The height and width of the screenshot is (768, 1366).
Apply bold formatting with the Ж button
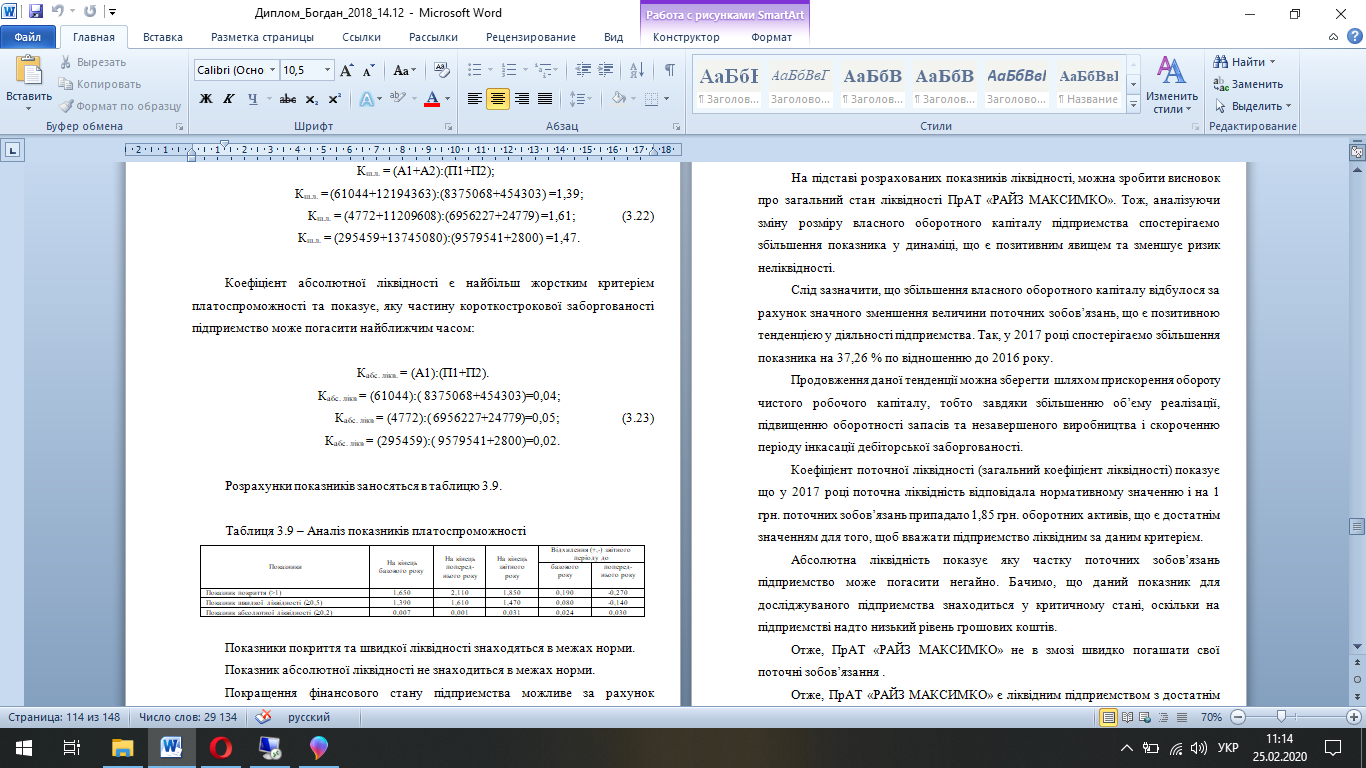(206, 99)
